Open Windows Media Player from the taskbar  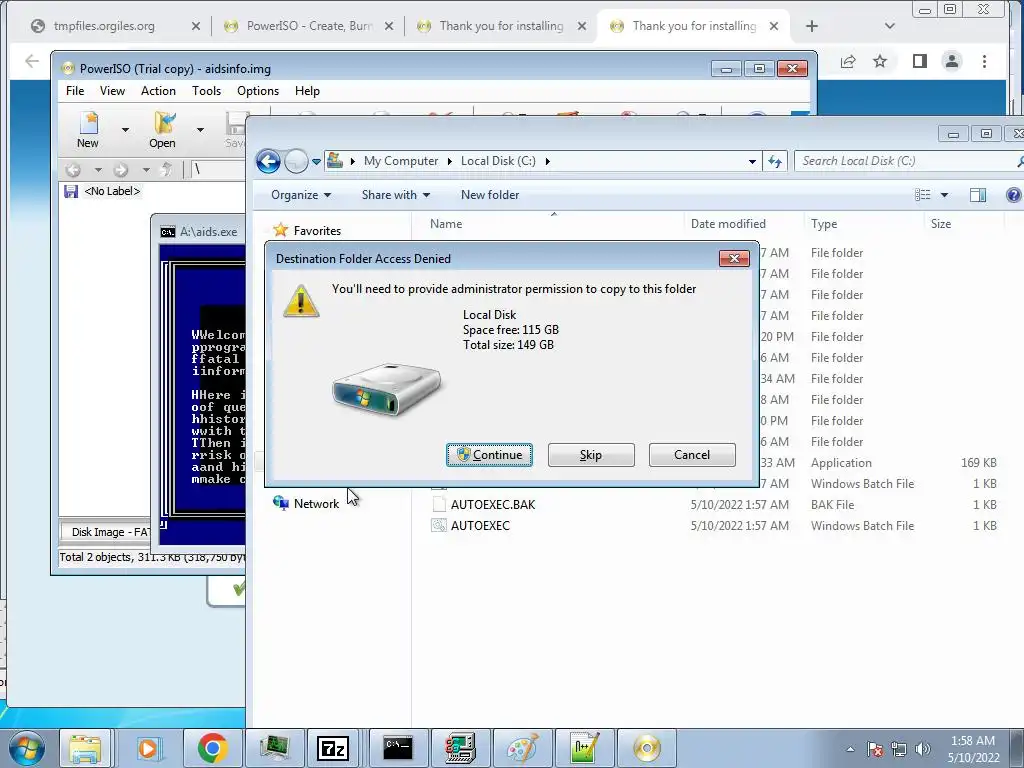pyautogui.click(x=148, y=748)
